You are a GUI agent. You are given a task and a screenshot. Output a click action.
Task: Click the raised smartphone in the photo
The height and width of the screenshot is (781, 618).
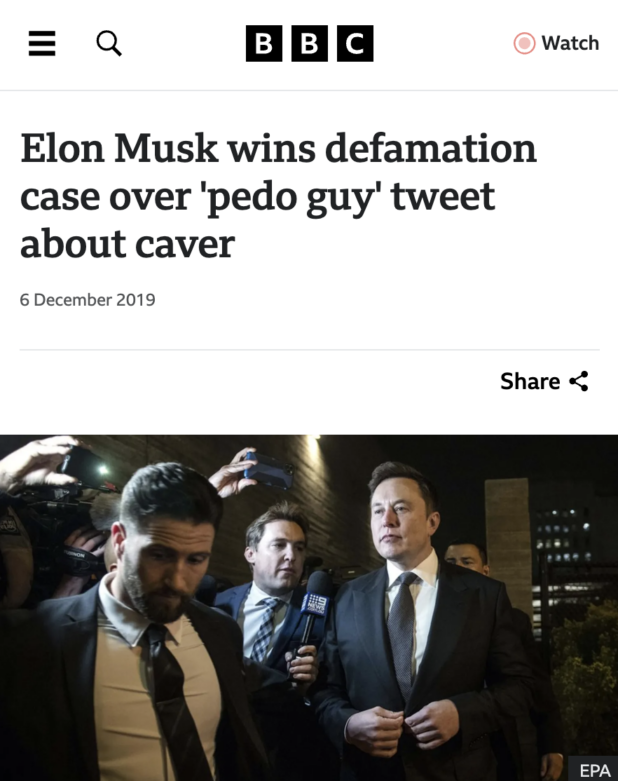tap(270, 470)
